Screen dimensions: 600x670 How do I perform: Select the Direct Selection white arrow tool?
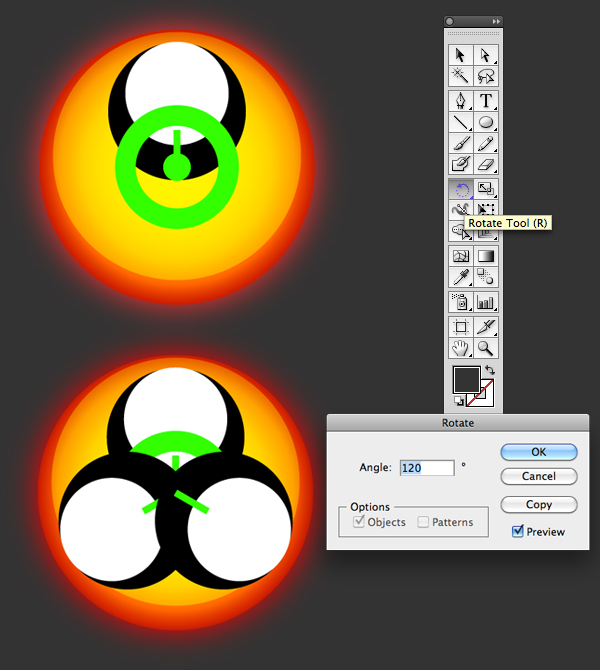click(x=486, y=55)
